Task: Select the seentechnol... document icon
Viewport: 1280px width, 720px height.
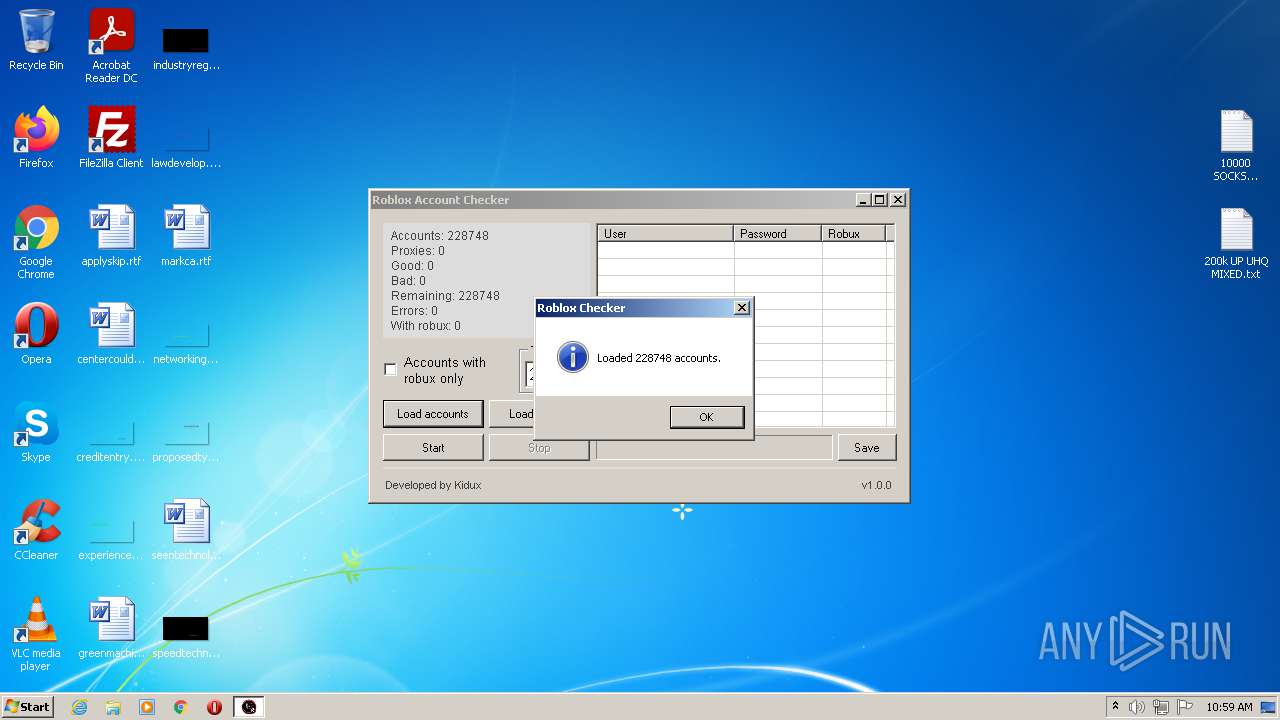Action: tap(186, 530)
